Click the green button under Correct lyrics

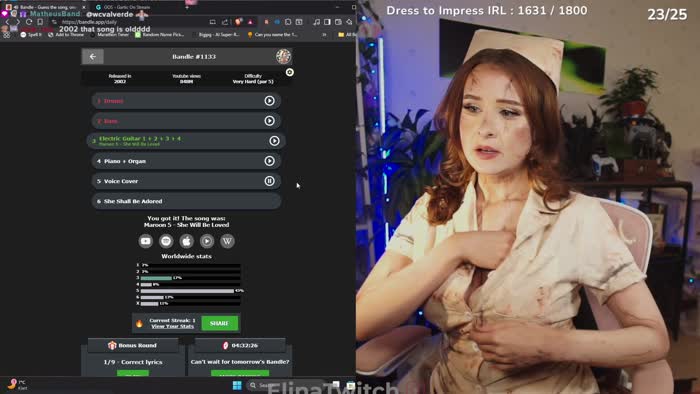click(x=133, y=373)
